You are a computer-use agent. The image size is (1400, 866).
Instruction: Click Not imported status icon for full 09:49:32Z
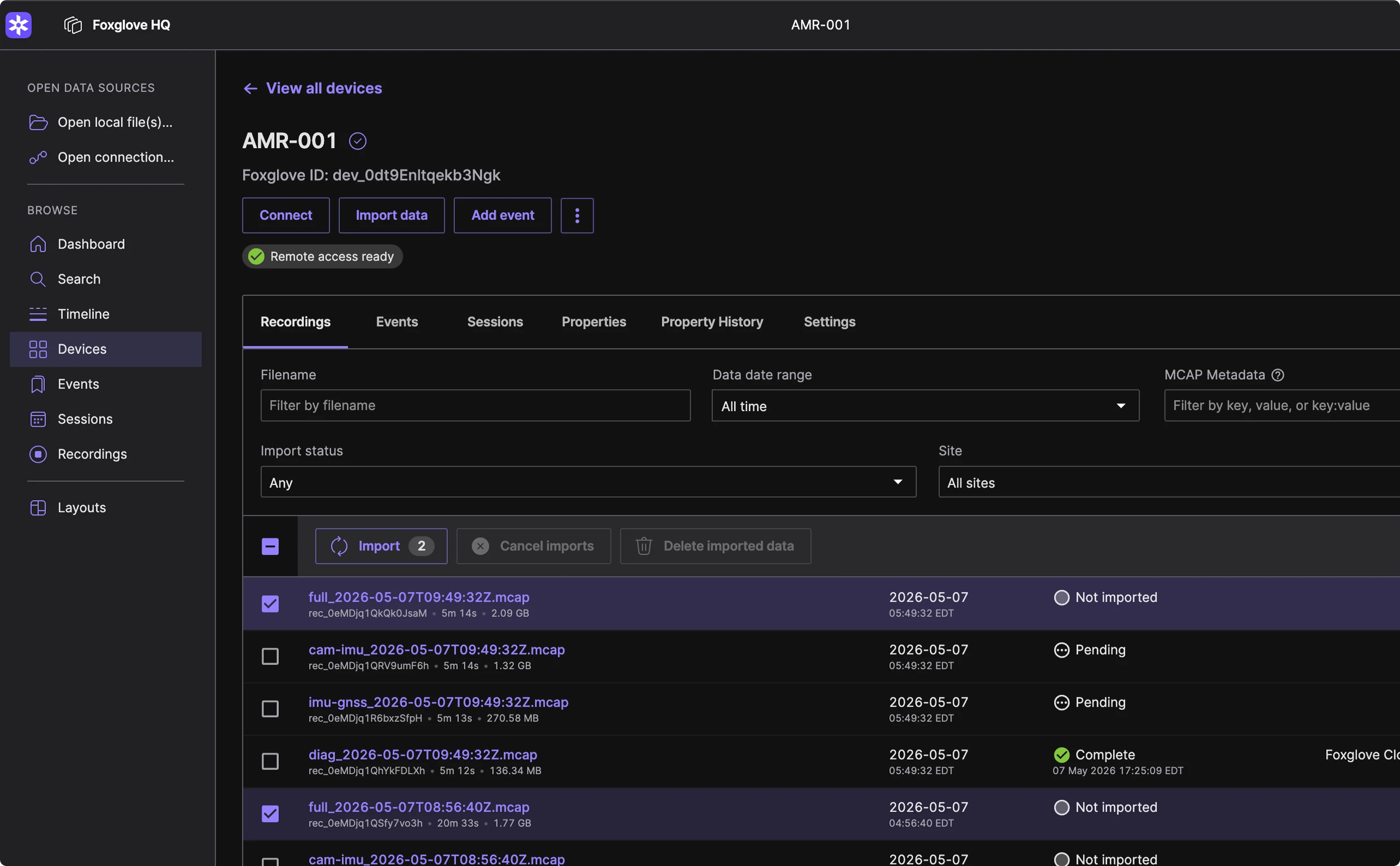1061,598
